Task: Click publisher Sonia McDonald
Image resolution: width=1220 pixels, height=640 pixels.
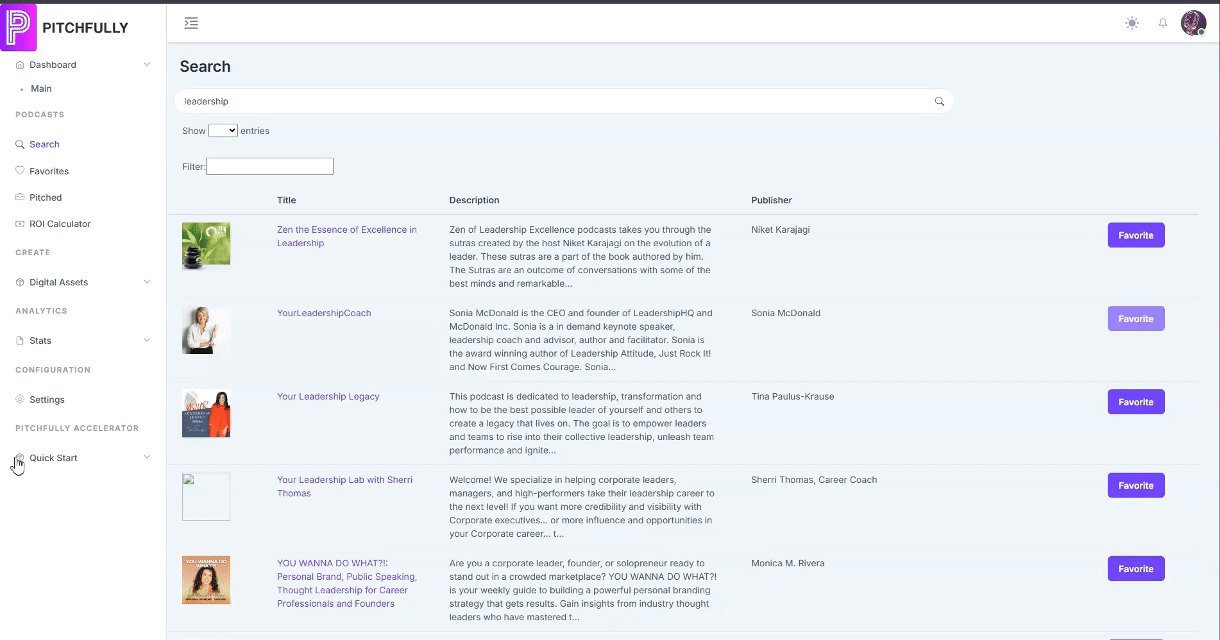Action: pyautogui.click(x=785, y=313)
